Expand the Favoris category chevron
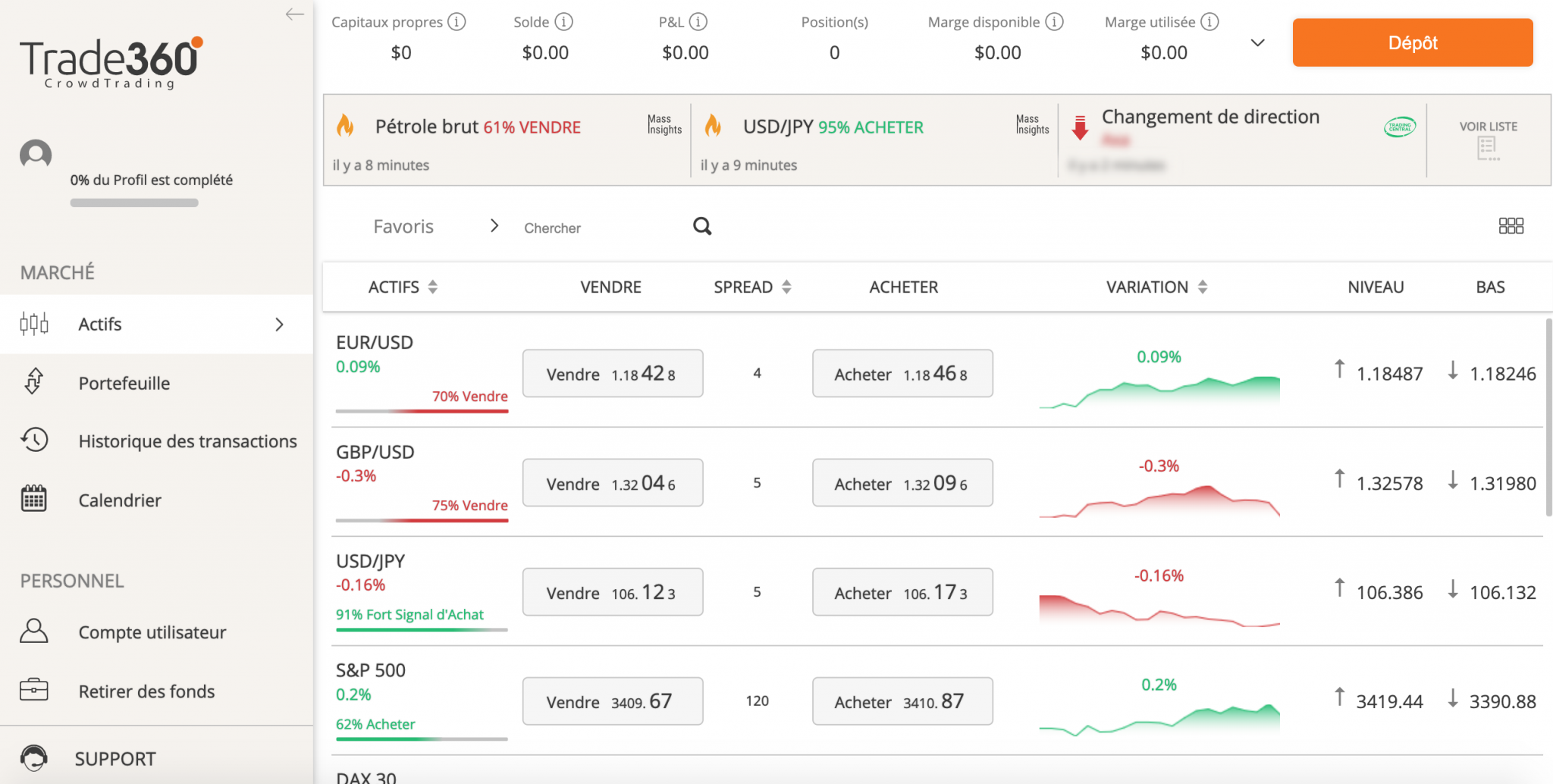This screenshot has height=784, width=1553. (x=494, y=226)
